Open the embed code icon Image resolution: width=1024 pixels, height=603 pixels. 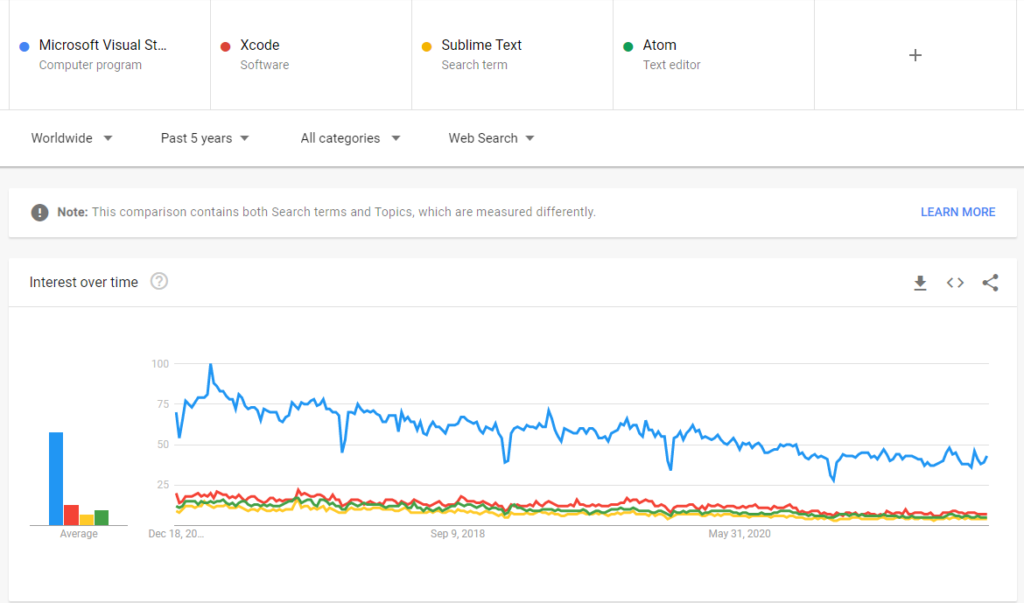(955, 283)
